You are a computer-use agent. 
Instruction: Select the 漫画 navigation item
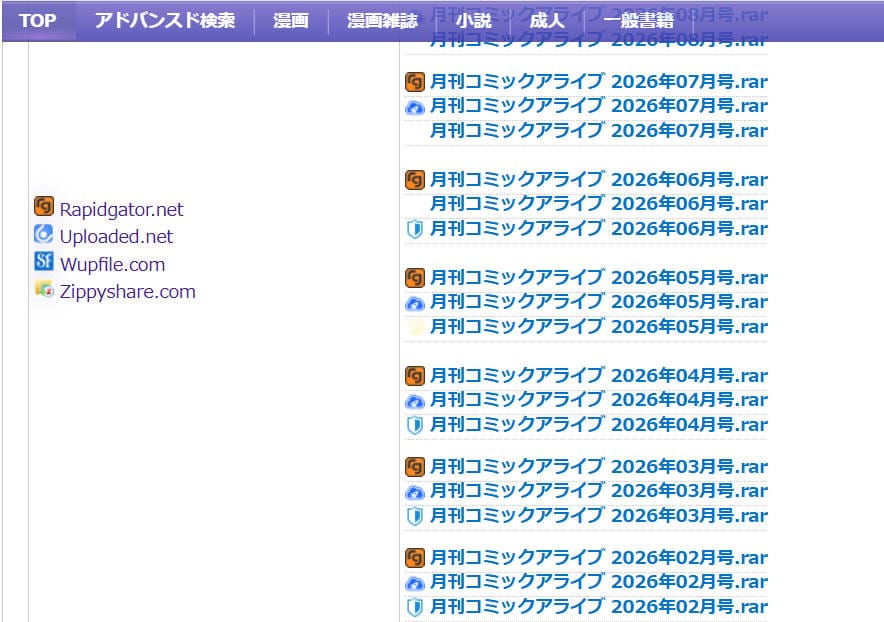coord(291,21)
